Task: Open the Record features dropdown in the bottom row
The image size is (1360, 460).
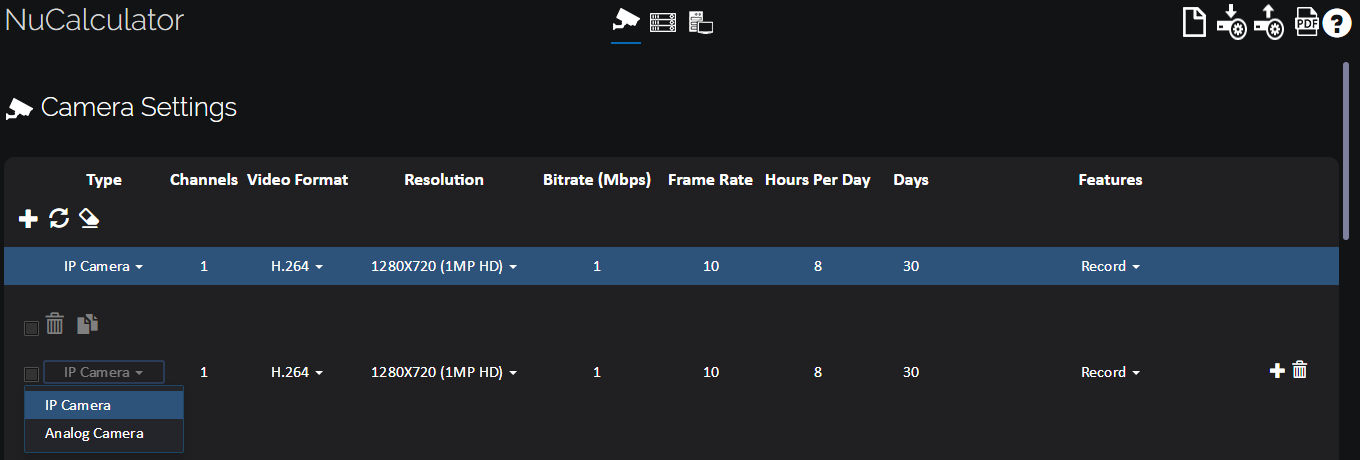Action: click(x=1110, y=372)
